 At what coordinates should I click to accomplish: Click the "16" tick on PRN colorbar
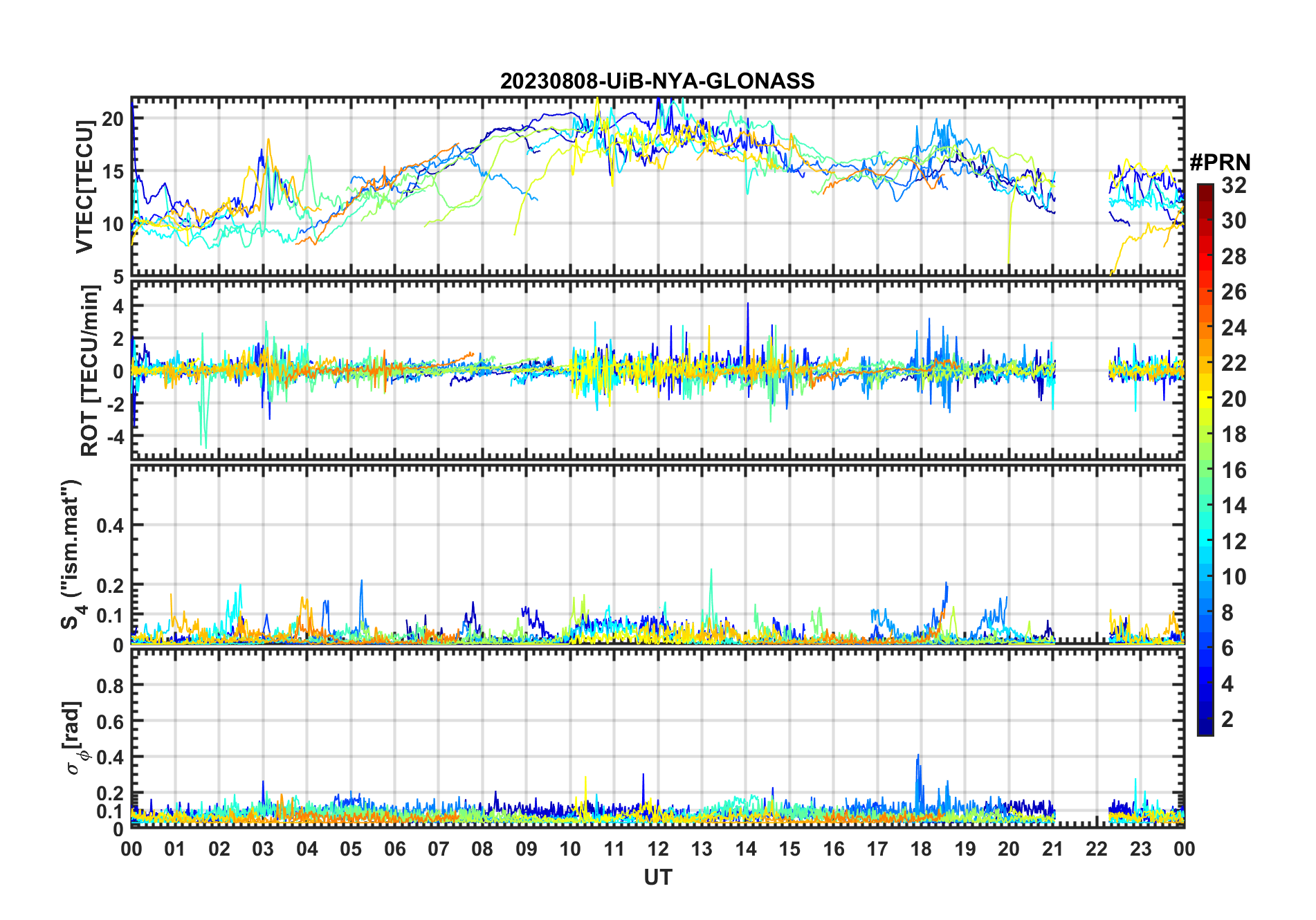click(x=1234, y=470)
